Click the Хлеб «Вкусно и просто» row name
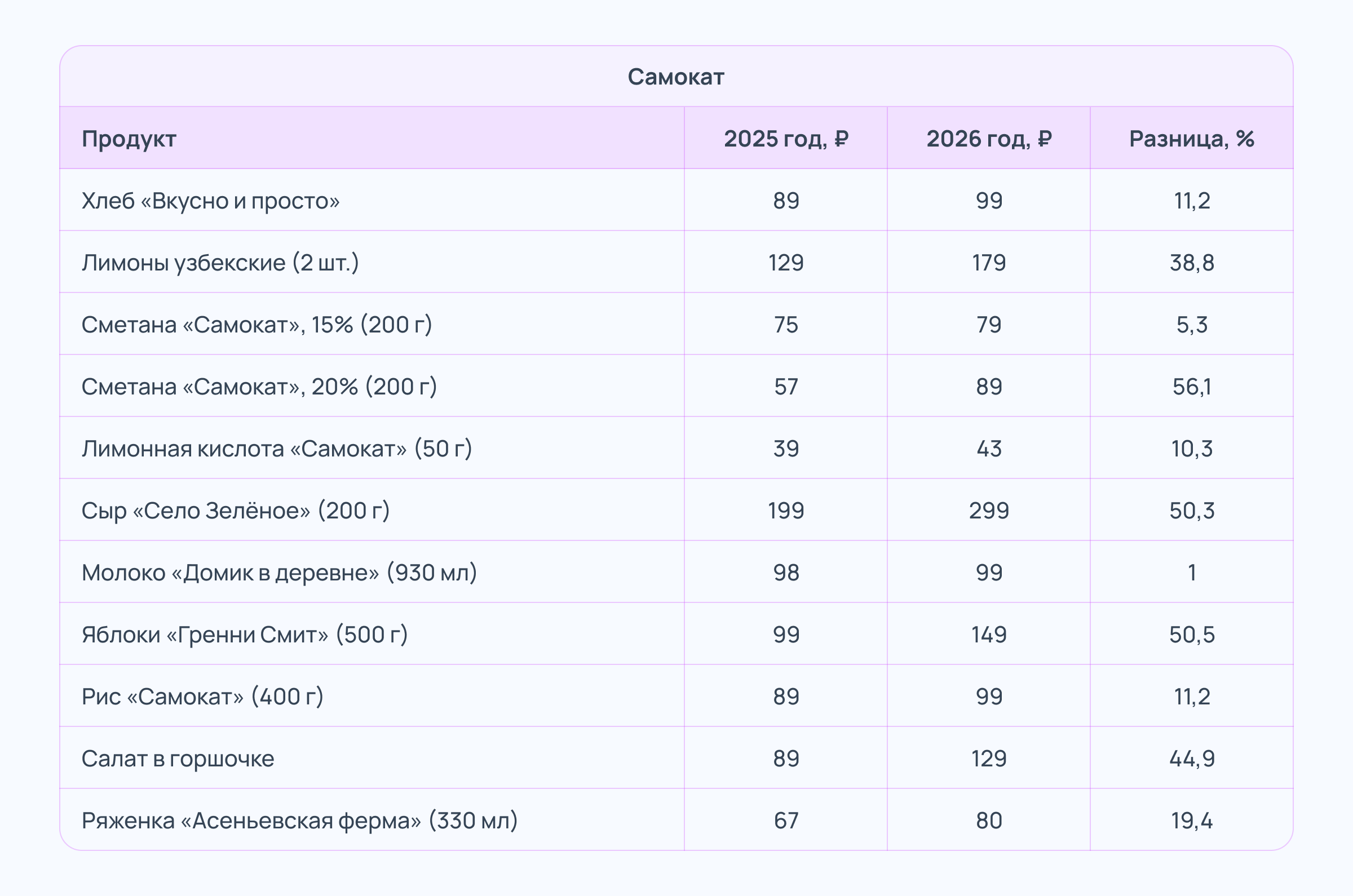1353x896 pixels. (x=210, y=201)
